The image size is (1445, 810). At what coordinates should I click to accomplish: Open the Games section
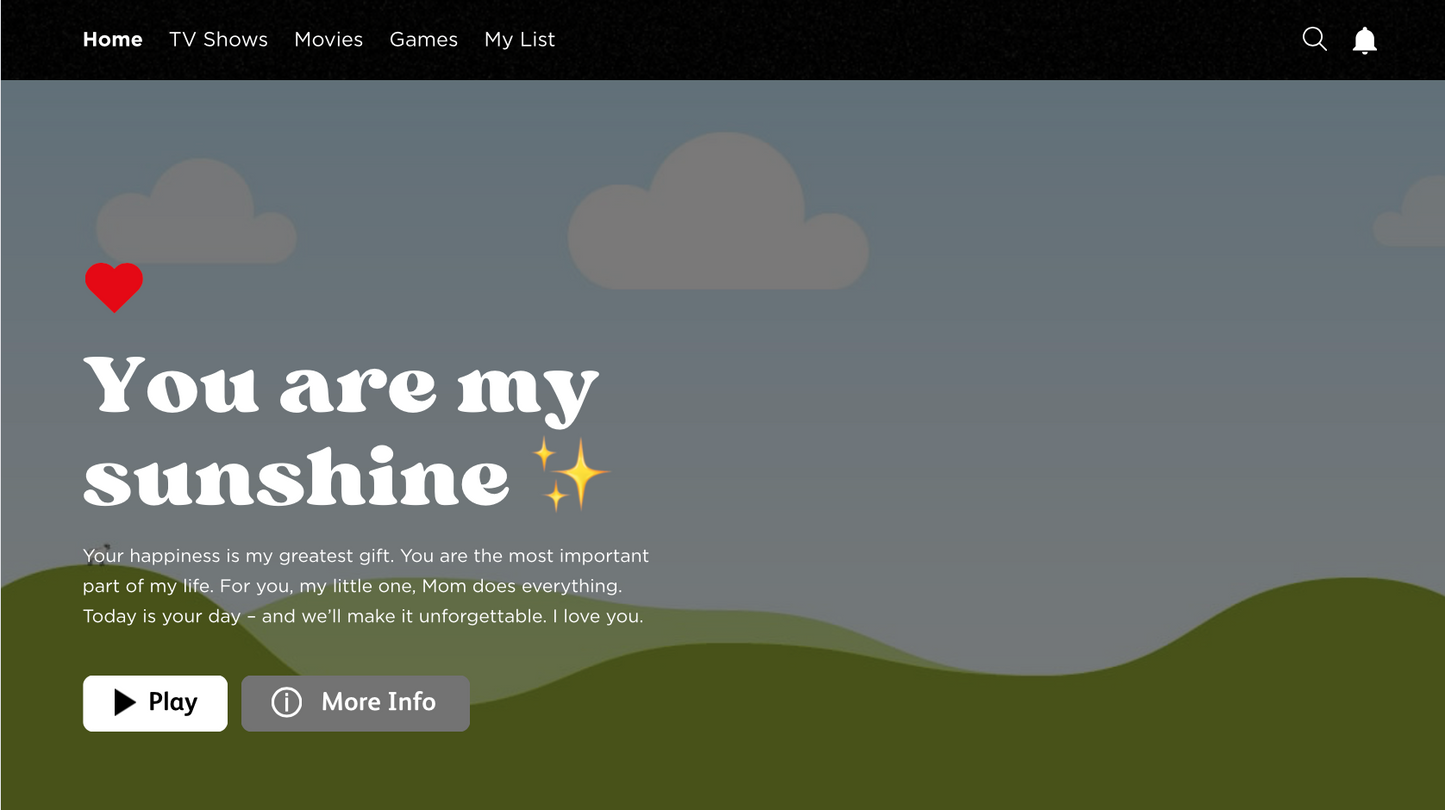tap(424, 39)
